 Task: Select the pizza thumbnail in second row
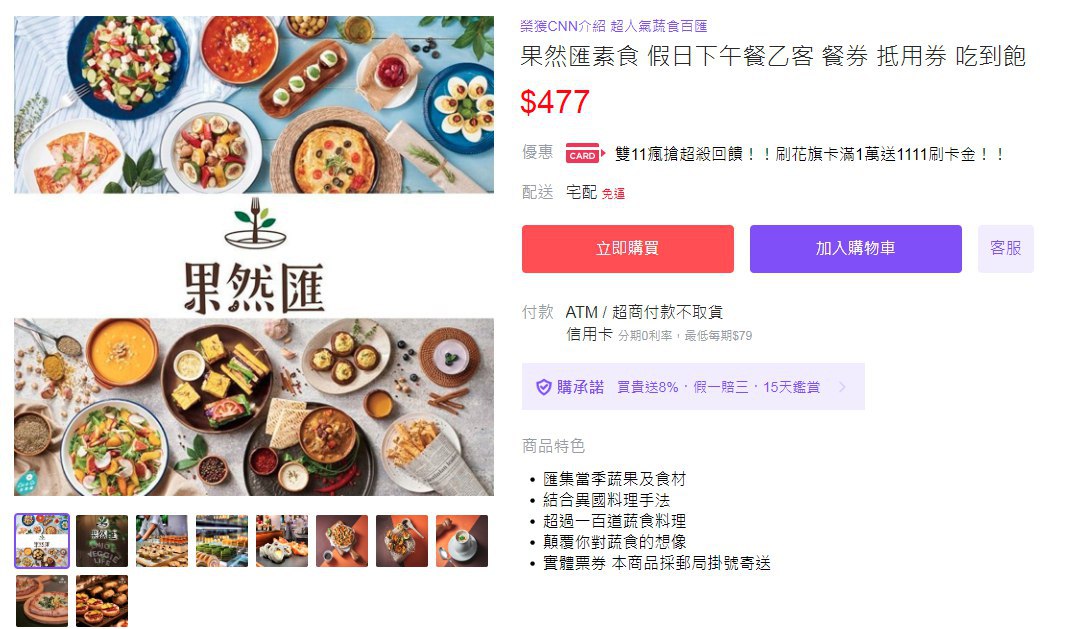(42, 601)
